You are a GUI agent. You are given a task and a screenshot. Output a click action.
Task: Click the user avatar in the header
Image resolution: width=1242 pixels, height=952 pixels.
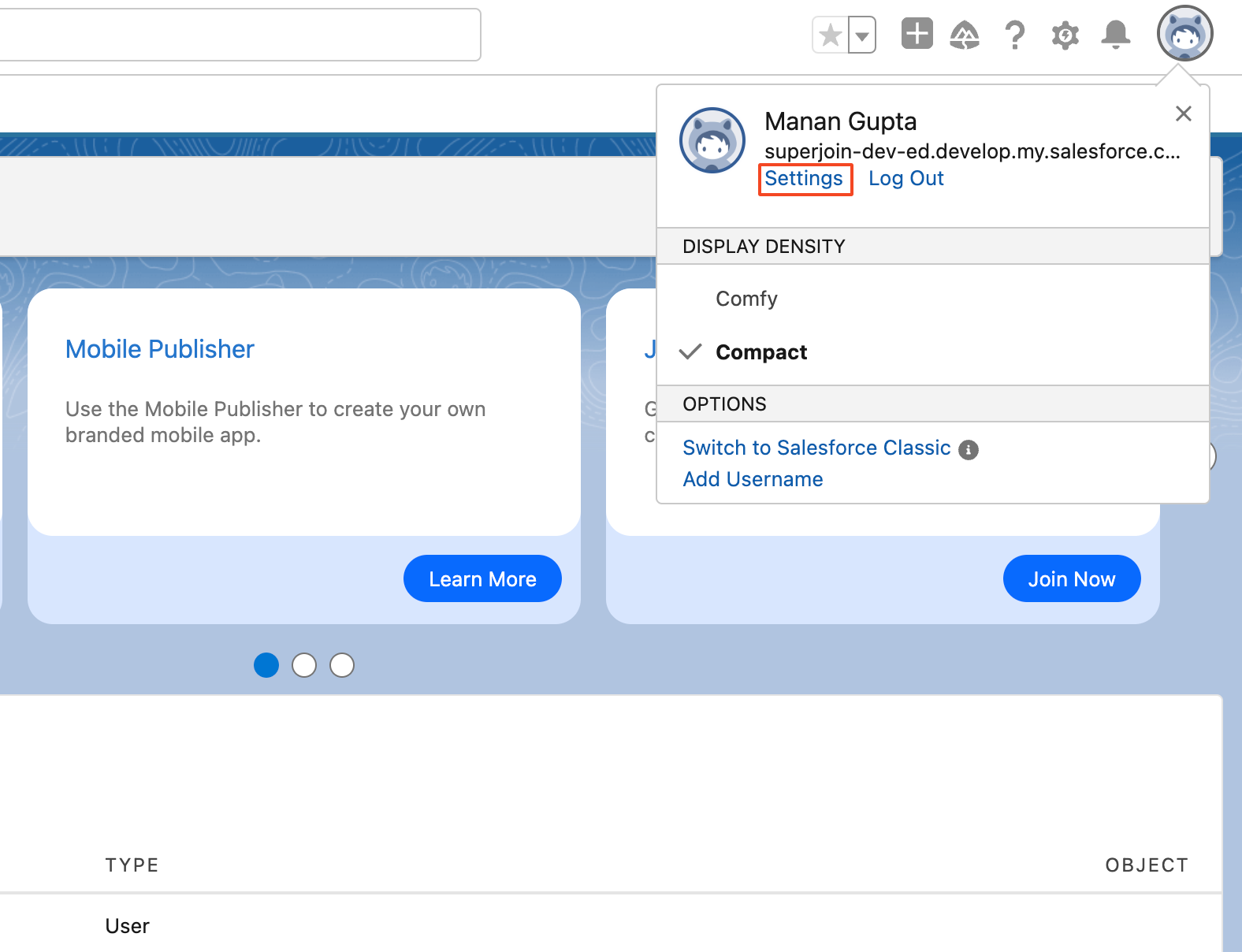[1185, 33]
